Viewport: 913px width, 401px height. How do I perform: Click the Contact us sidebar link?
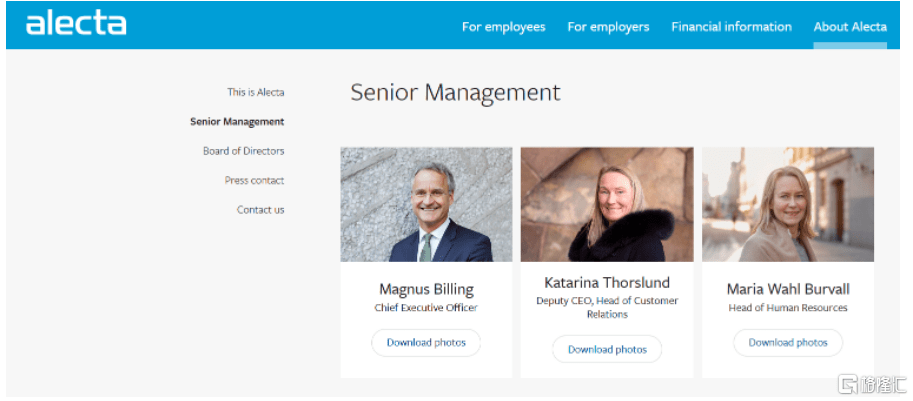point(260,210)
